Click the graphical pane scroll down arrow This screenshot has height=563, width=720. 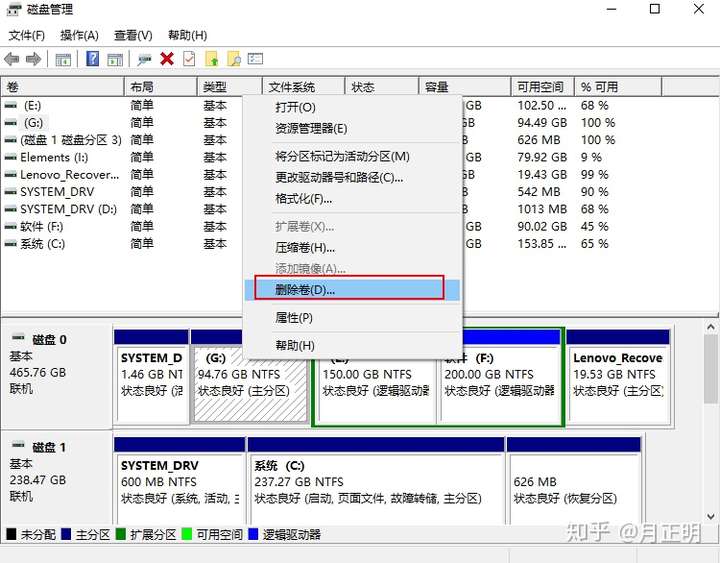pyautogui.click(x=711, y=516)
